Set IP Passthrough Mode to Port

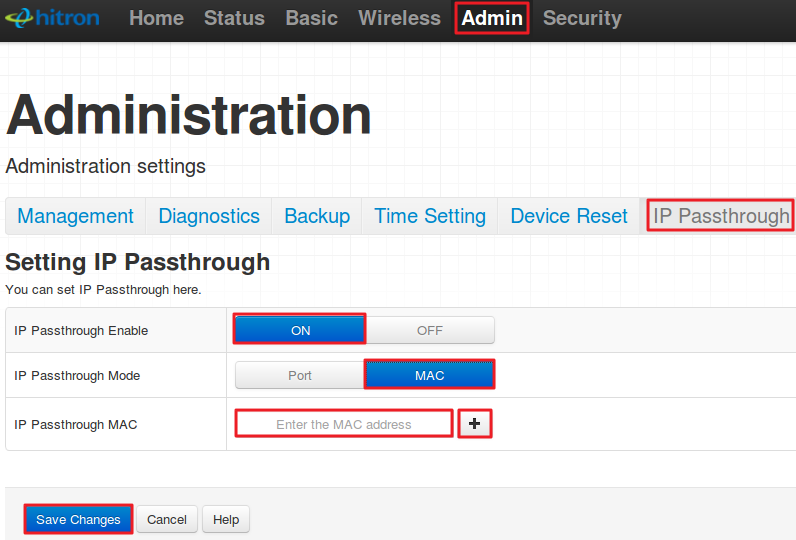click(x=300, y=376)
